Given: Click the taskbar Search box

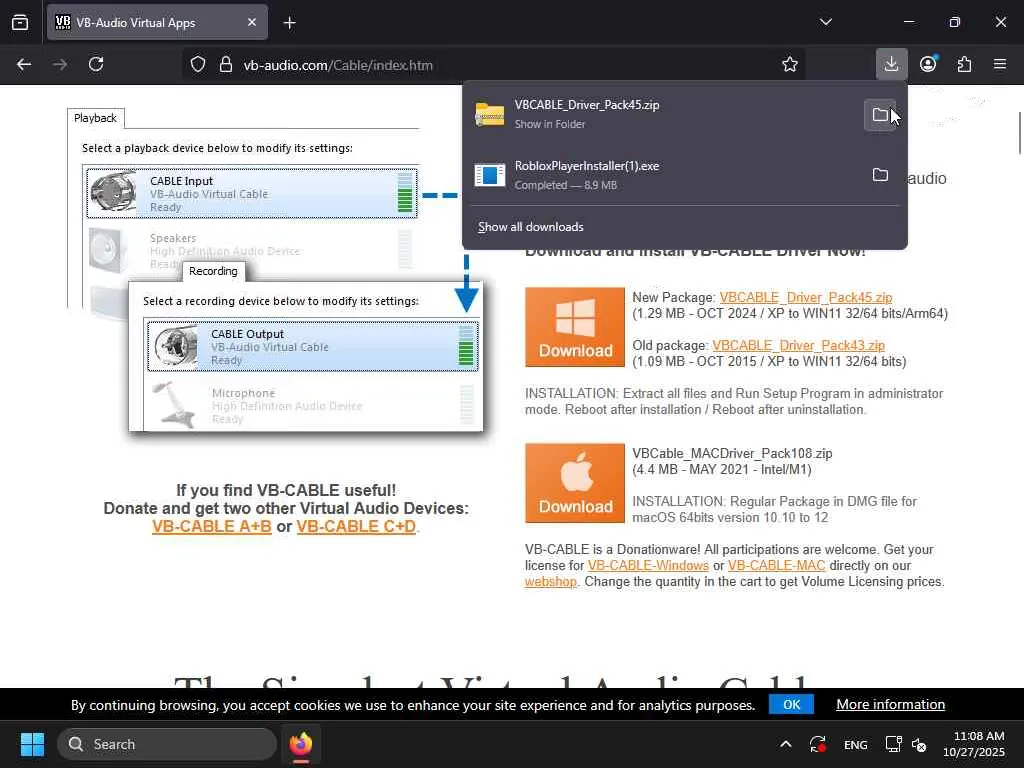Looking at the screenshot, I should (x=167, y=744).
